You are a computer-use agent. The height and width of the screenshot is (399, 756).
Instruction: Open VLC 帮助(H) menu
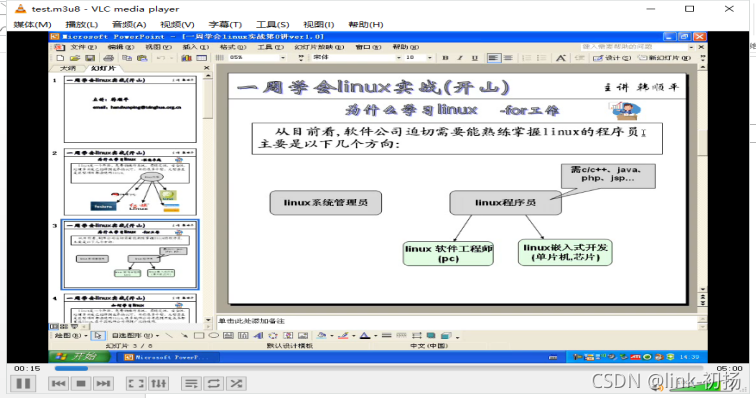coord(365,25)
